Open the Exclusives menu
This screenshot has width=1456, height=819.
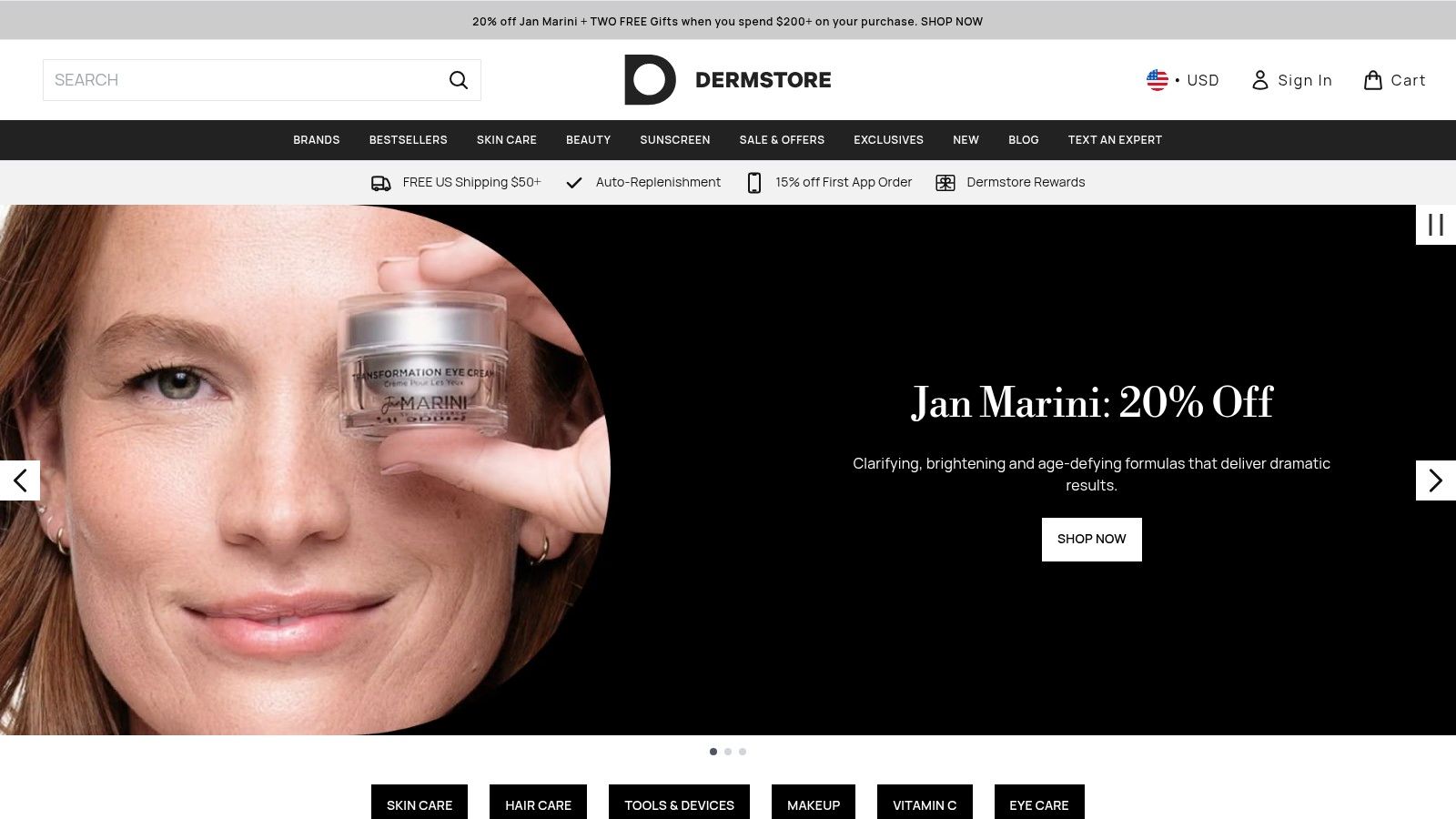888,140
